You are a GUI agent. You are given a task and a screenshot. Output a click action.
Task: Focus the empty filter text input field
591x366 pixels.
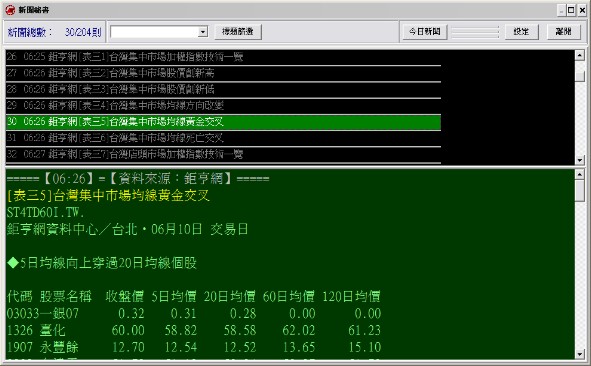155,32
